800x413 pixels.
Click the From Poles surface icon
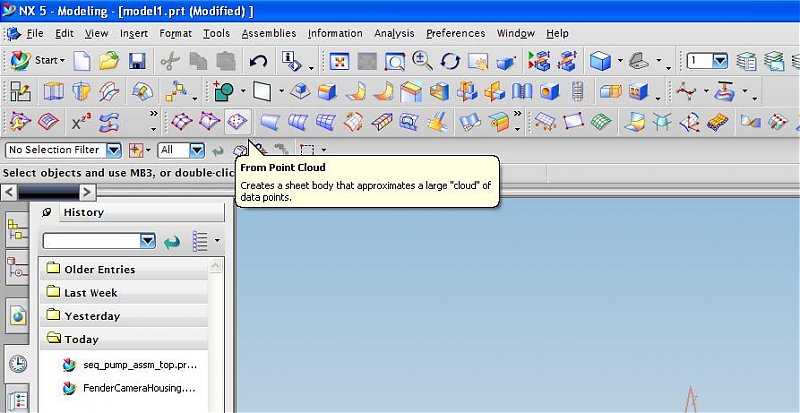pos(209,122)
